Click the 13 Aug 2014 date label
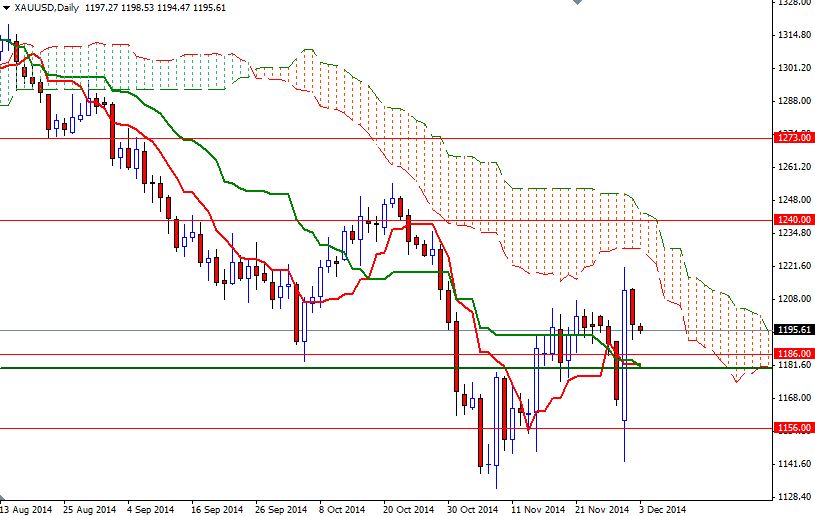The height and width of the screenshot is (516, 815). click(x=27, y=510)
